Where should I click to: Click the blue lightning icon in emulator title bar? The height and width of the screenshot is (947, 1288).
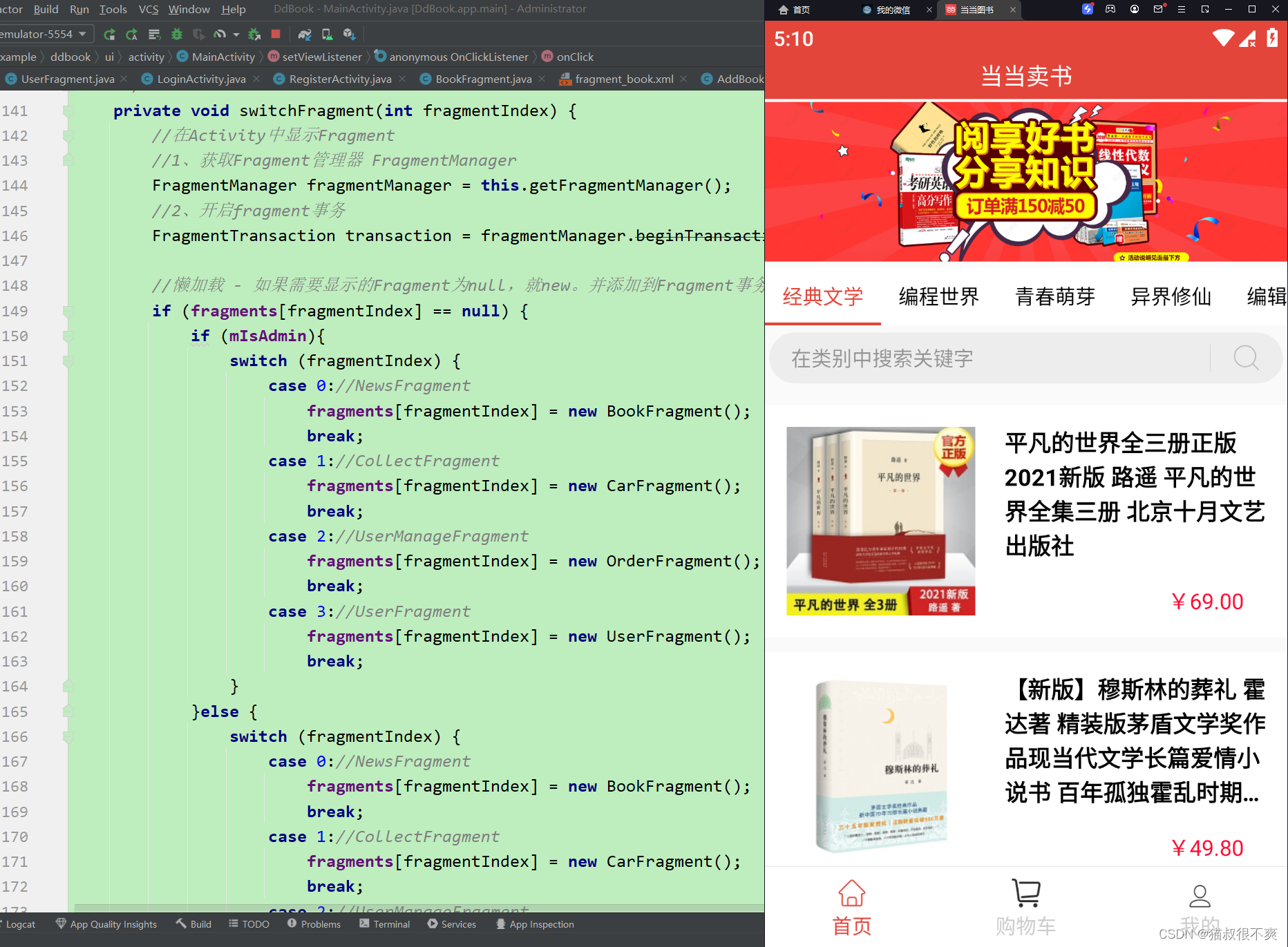pos(1088,9)
